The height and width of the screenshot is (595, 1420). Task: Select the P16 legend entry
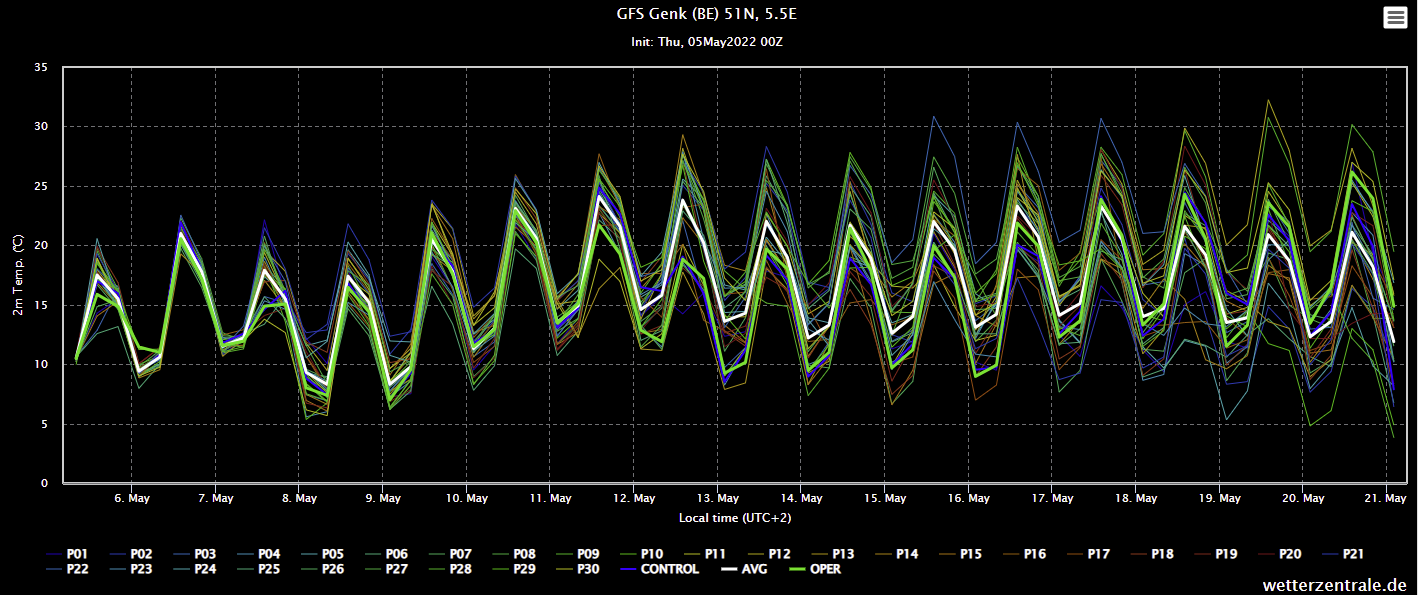coord(1024,553)
